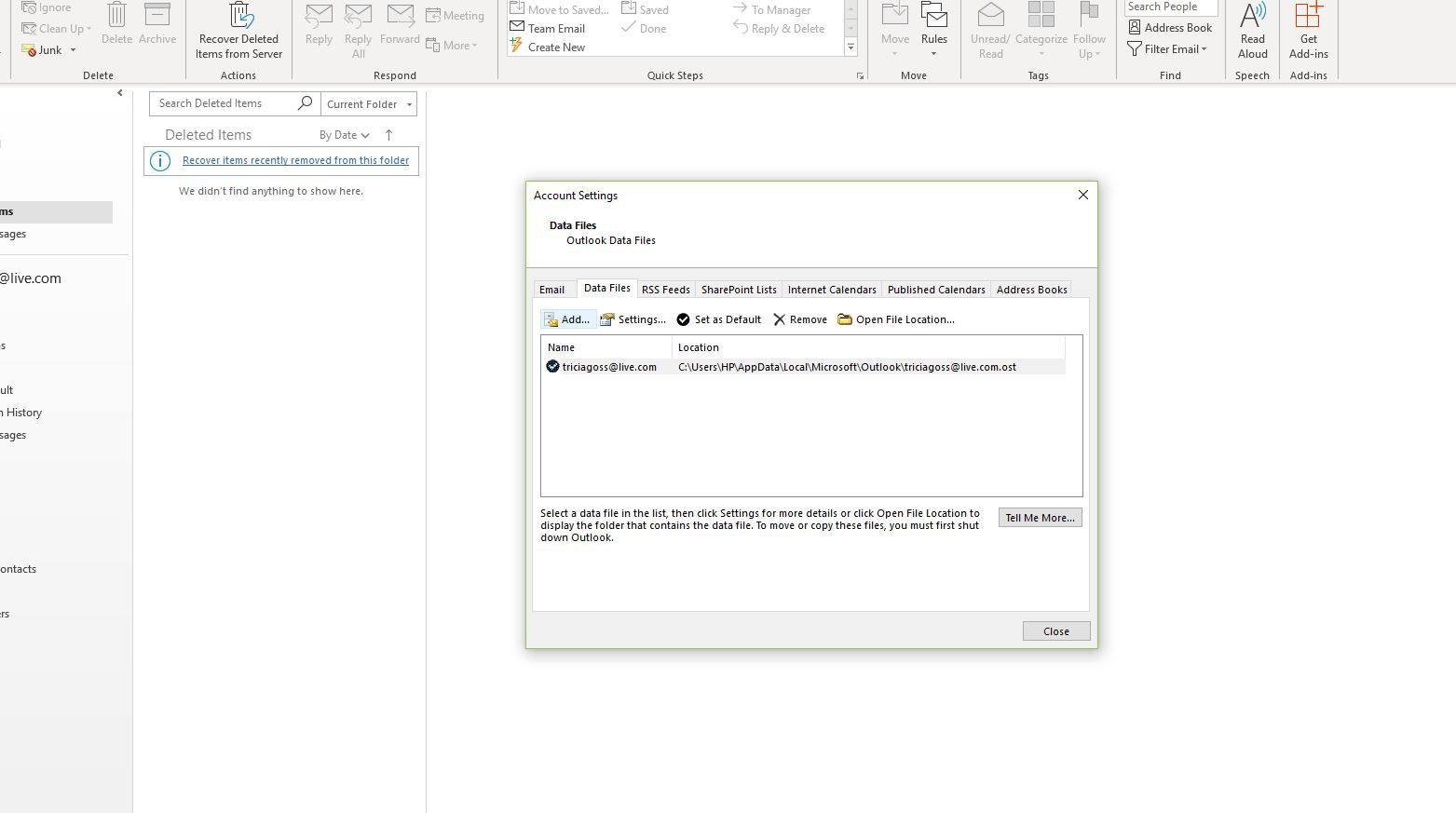Click the Delete trash can icon
The image size is (1456, 813).
point(116,16)
